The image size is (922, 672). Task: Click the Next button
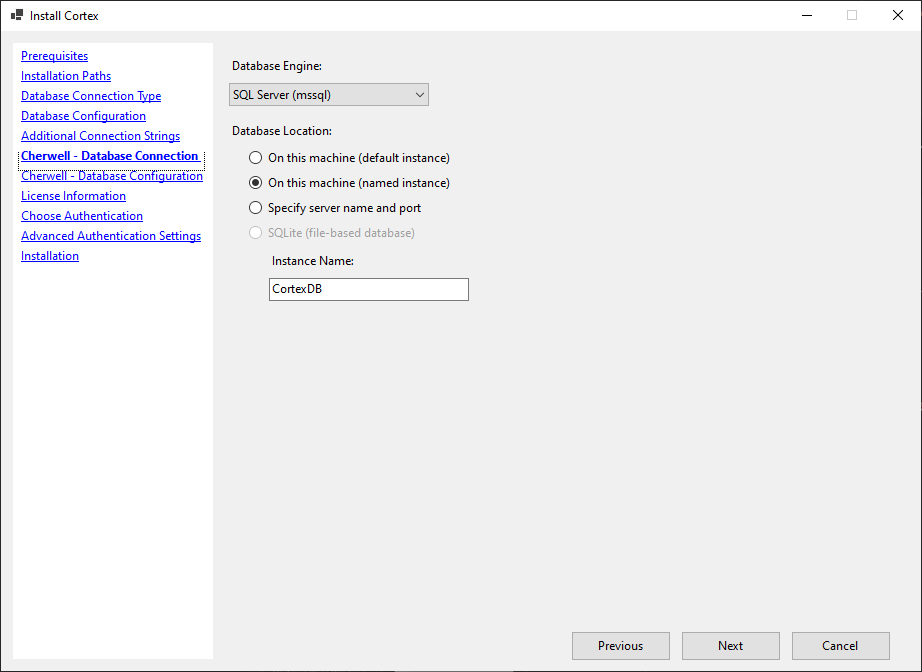pos(730,645)
